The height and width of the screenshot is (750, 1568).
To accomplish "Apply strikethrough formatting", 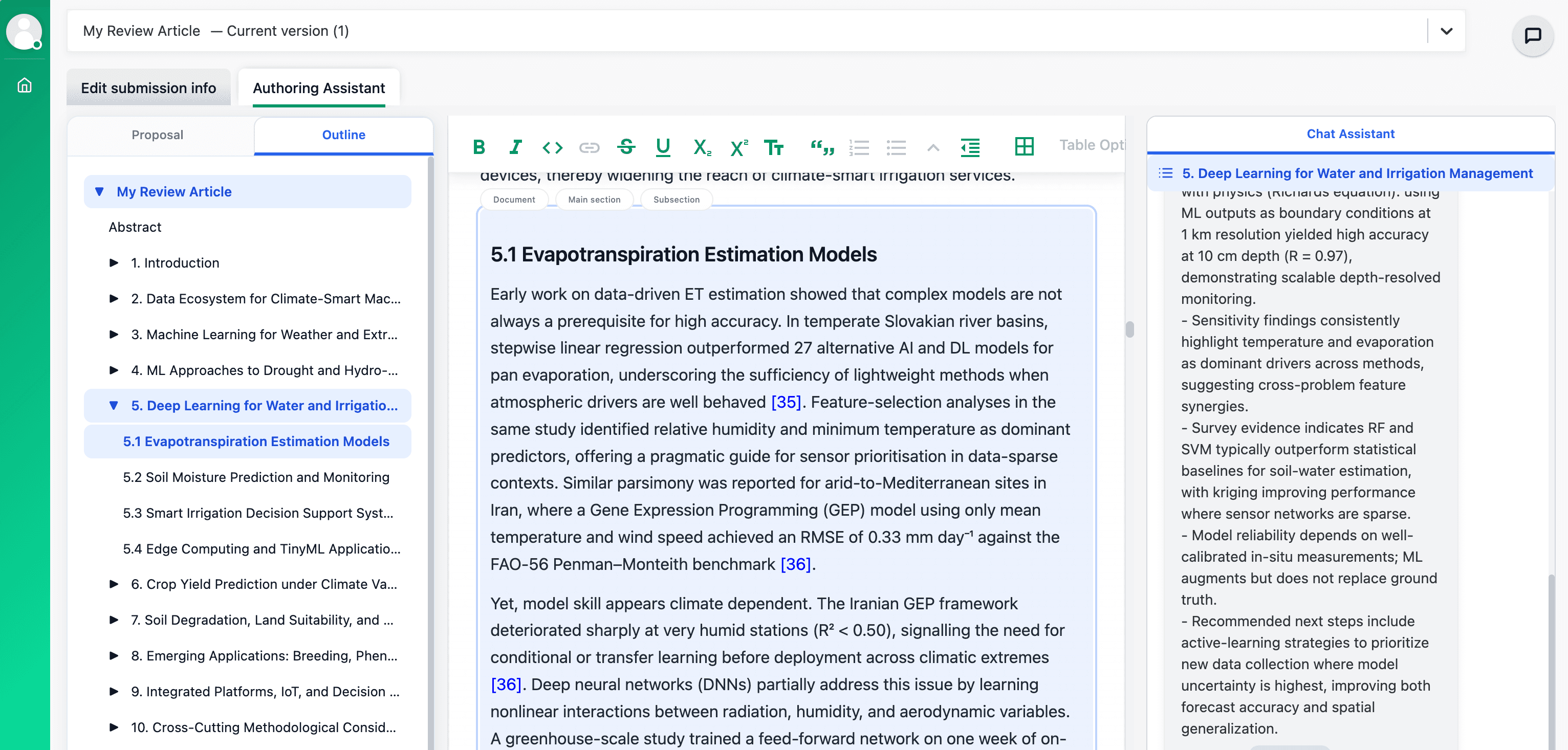I will click(x=626, y=147).
